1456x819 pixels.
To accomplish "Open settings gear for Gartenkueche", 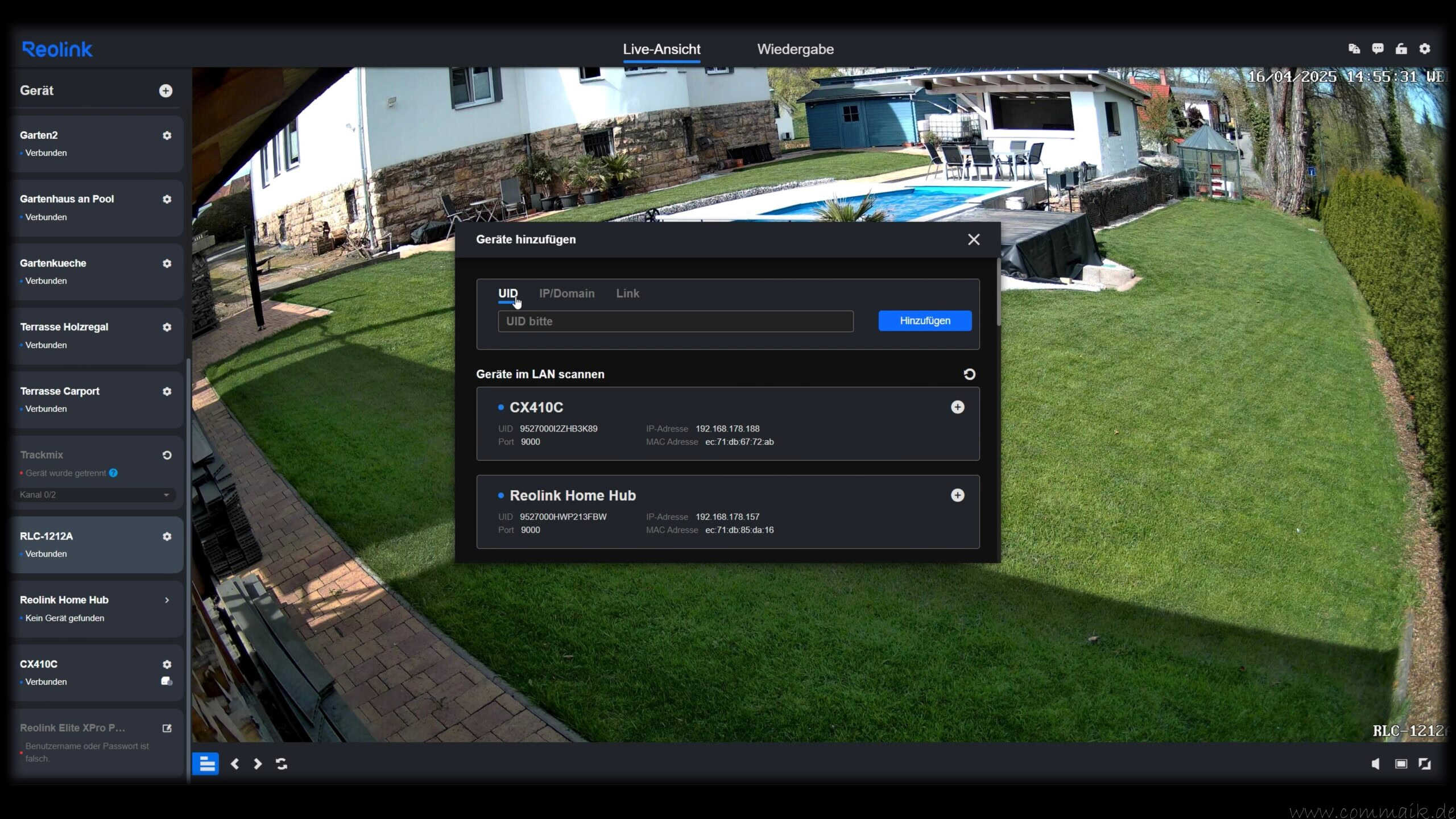I will 167,263.
